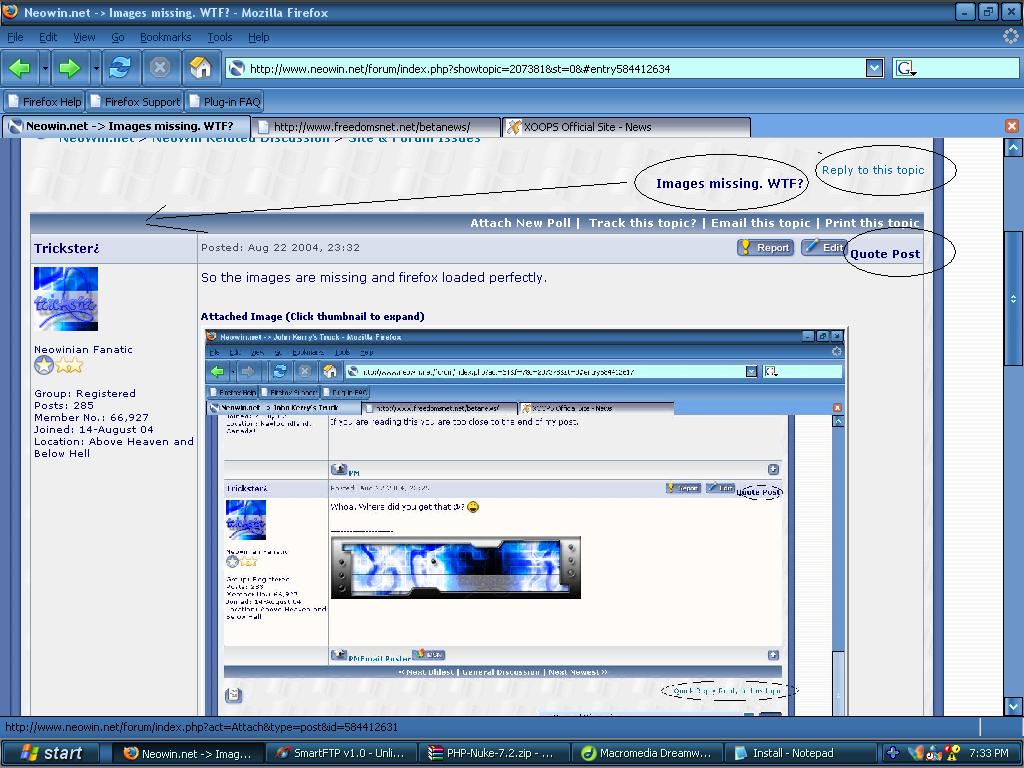The height and width of the screenshot is (768, 1024).
Task: Click the green Back arrow button
Action: tap(19, 68)
